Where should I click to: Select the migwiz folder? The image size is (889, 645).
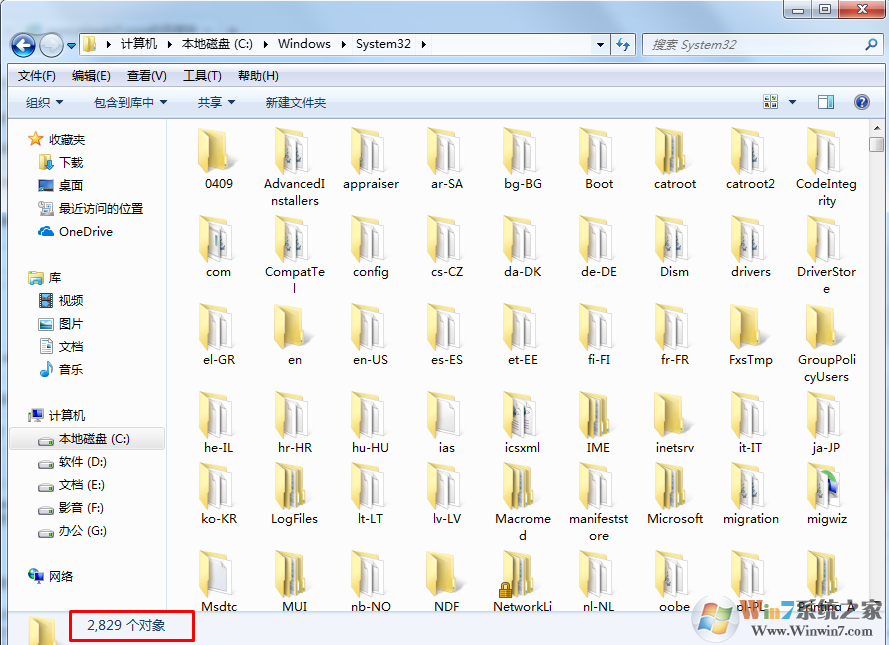[826, 494]
